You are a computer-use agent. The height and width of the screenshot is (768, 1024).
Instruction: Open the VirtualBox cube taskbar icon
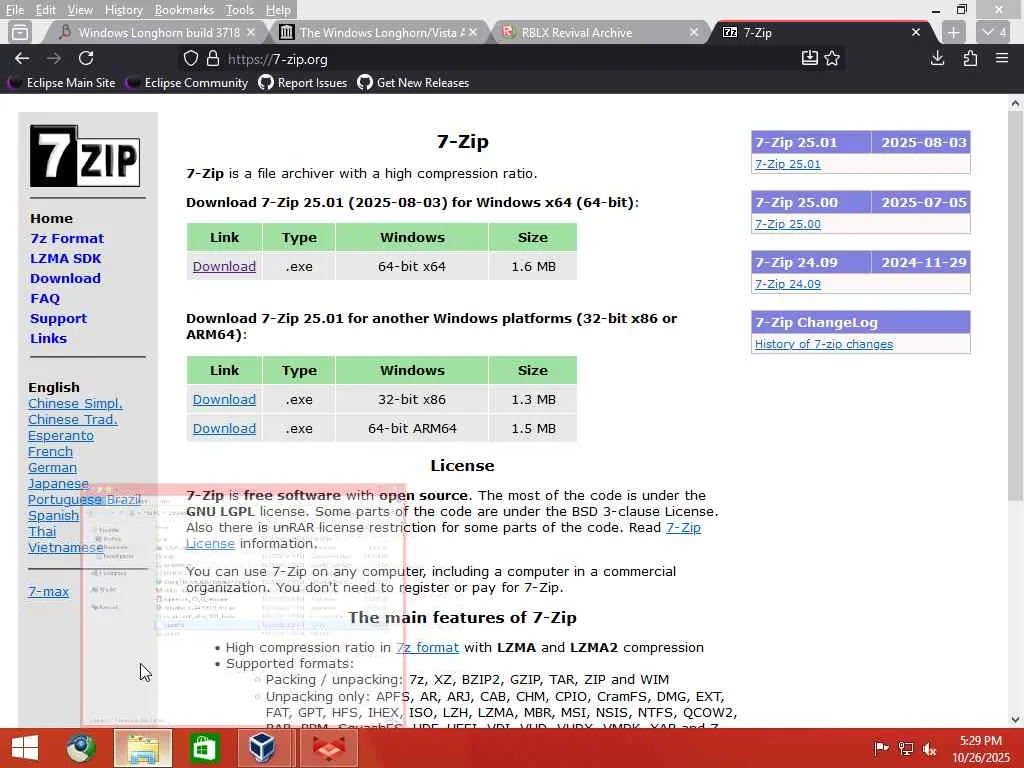click(x=263, y=748)
